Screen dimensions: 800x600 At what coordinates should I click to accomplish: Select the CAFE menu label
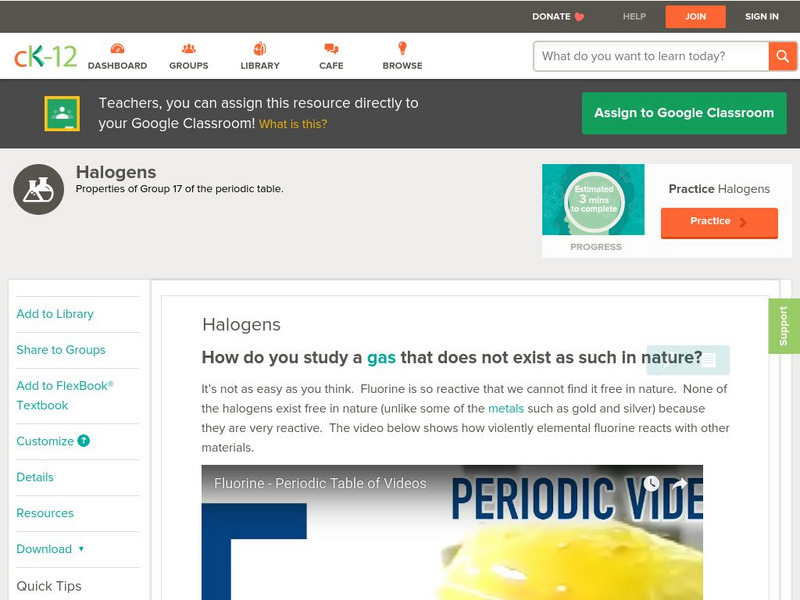coord(331,66)
